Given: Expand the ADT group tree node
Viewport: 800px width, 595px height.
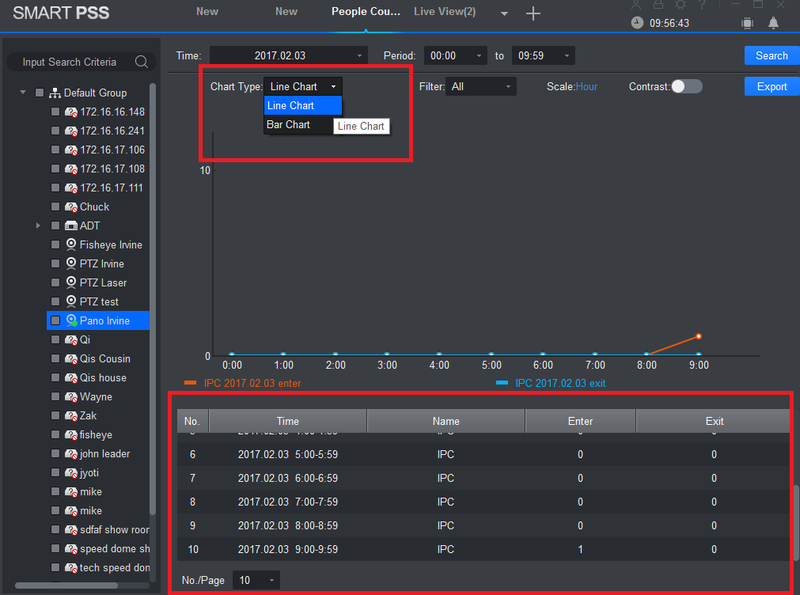Looking at the screenshot, I should 38,226.
